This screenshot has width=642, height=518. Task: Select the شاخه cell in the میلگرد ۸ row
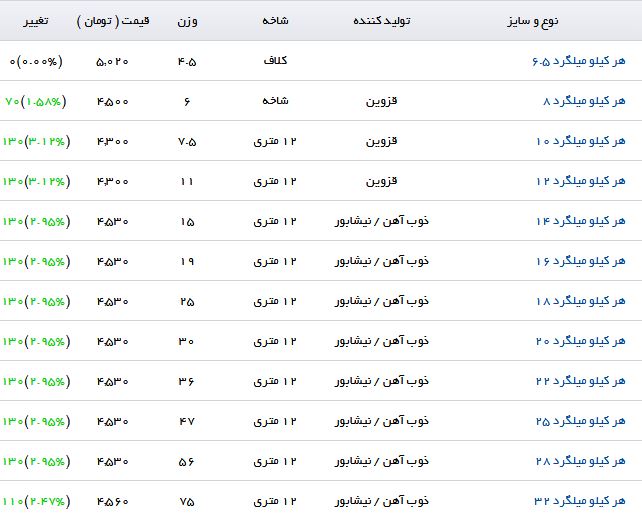[275, 101]
